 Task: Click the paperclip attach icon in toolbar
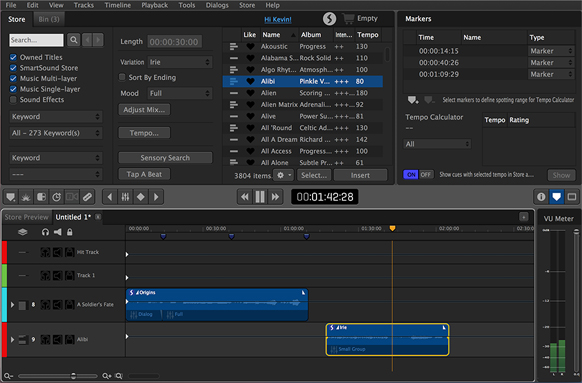point(87,197)
